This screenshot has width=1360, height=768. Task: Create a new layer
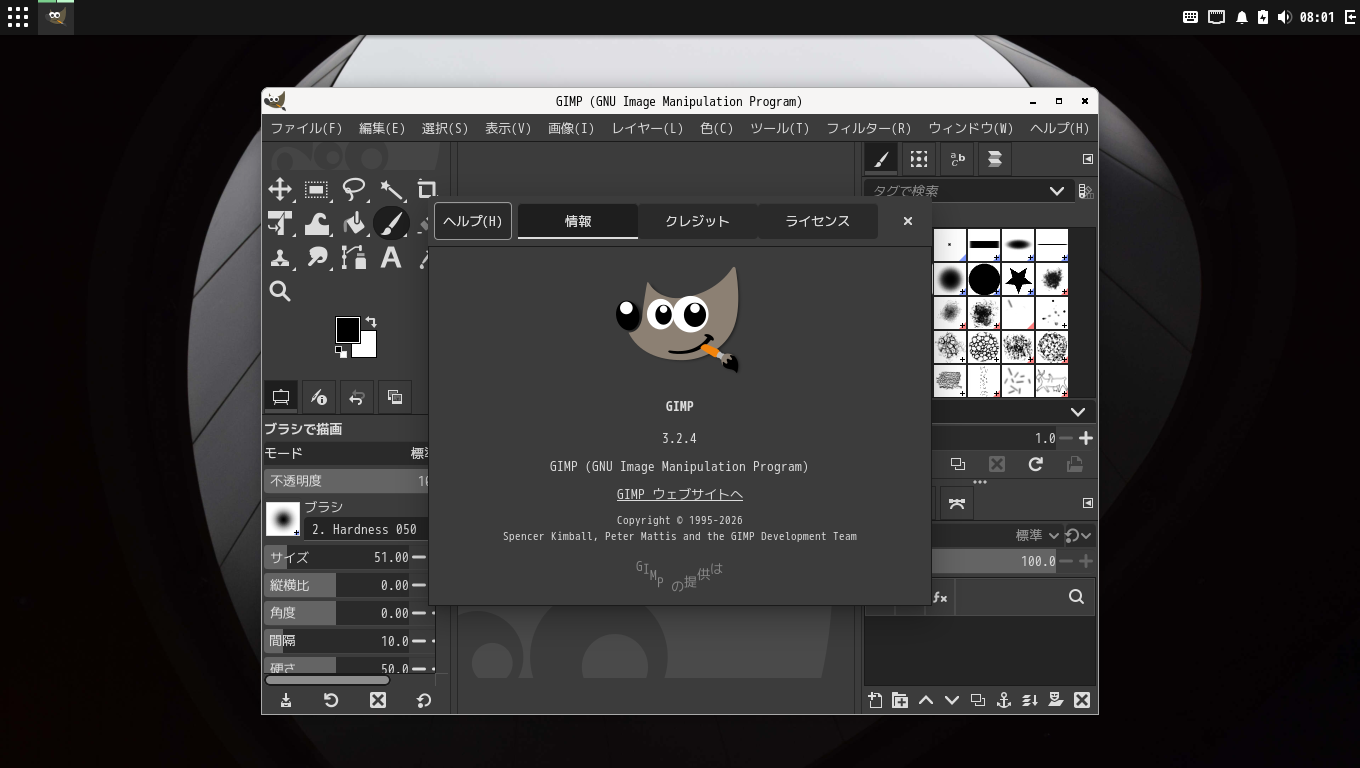point(874,700)
